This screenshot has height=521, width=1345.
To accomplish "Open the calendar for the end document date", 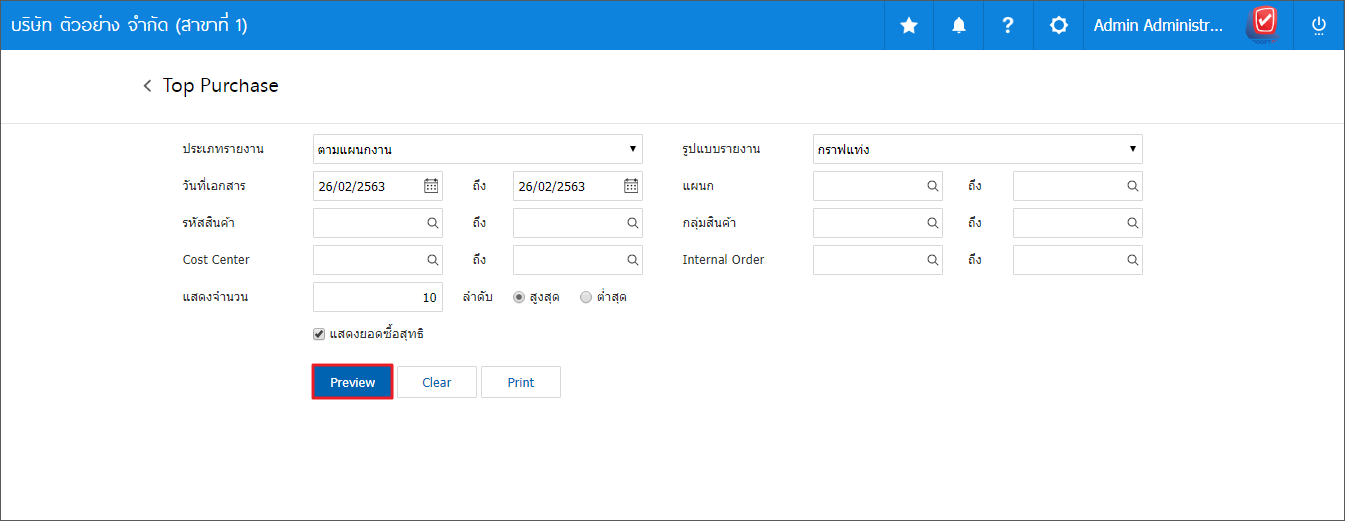I will click(x=631, y=186).
